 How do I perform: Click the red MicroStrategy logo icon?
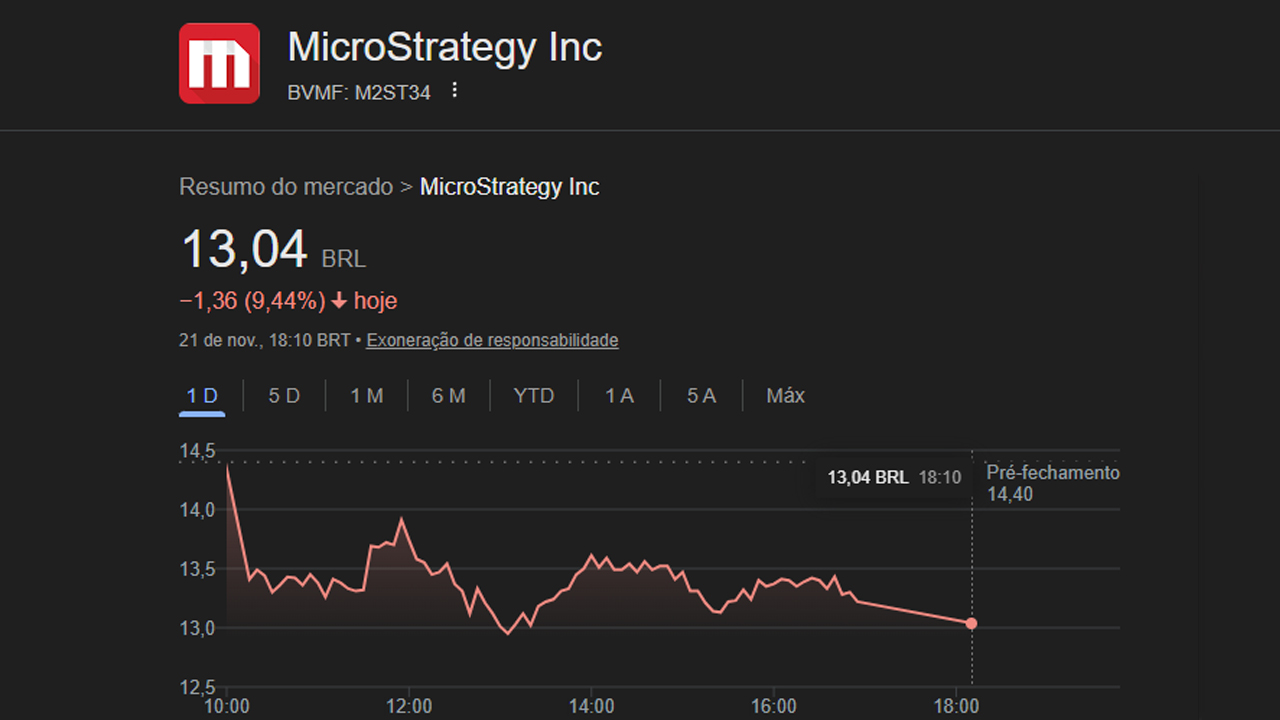[219, 63]
